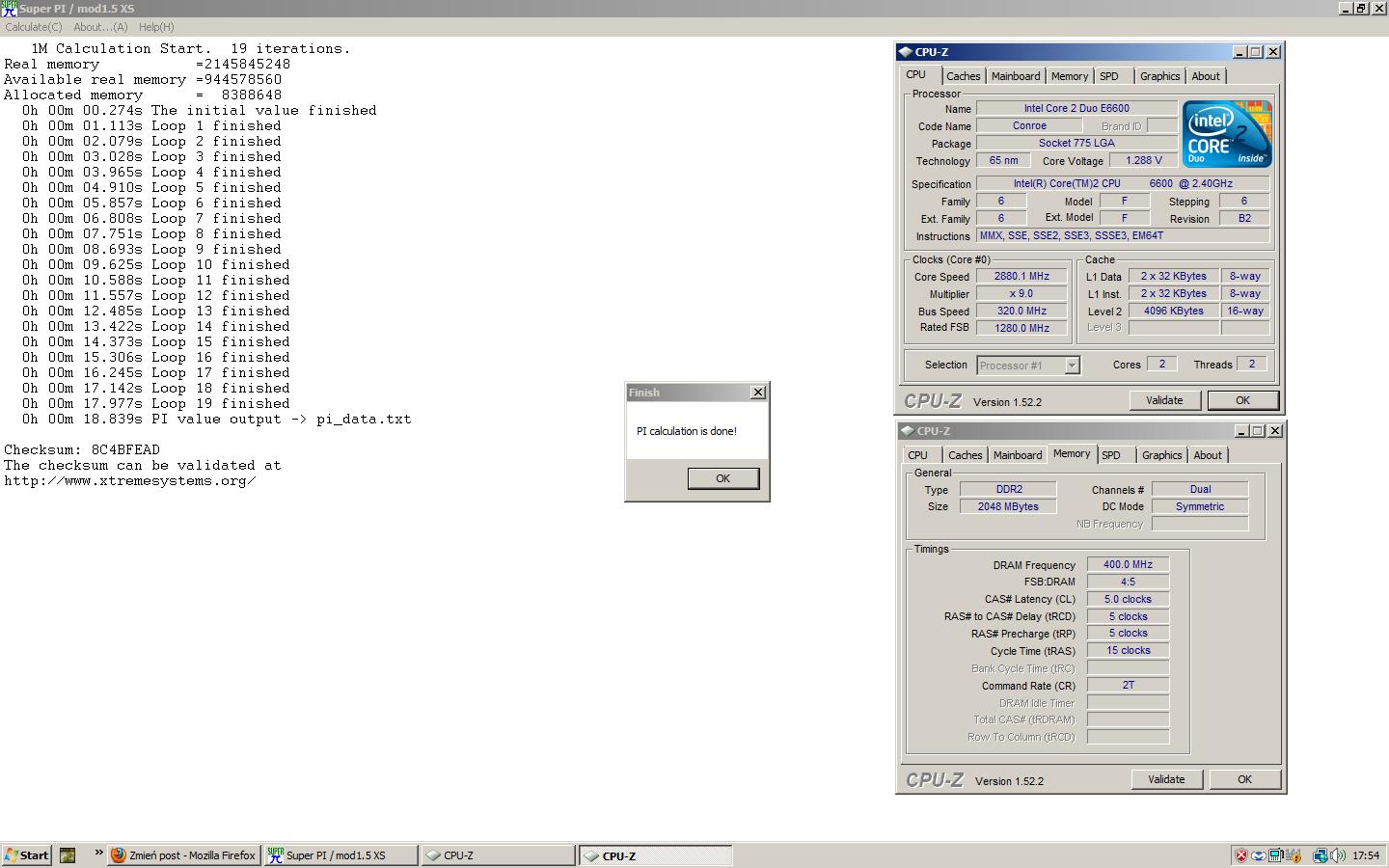This screenshot has width=1389, height=868.
Task: Click the security alert shield tray icon
Action: (x=1241, y=855)
